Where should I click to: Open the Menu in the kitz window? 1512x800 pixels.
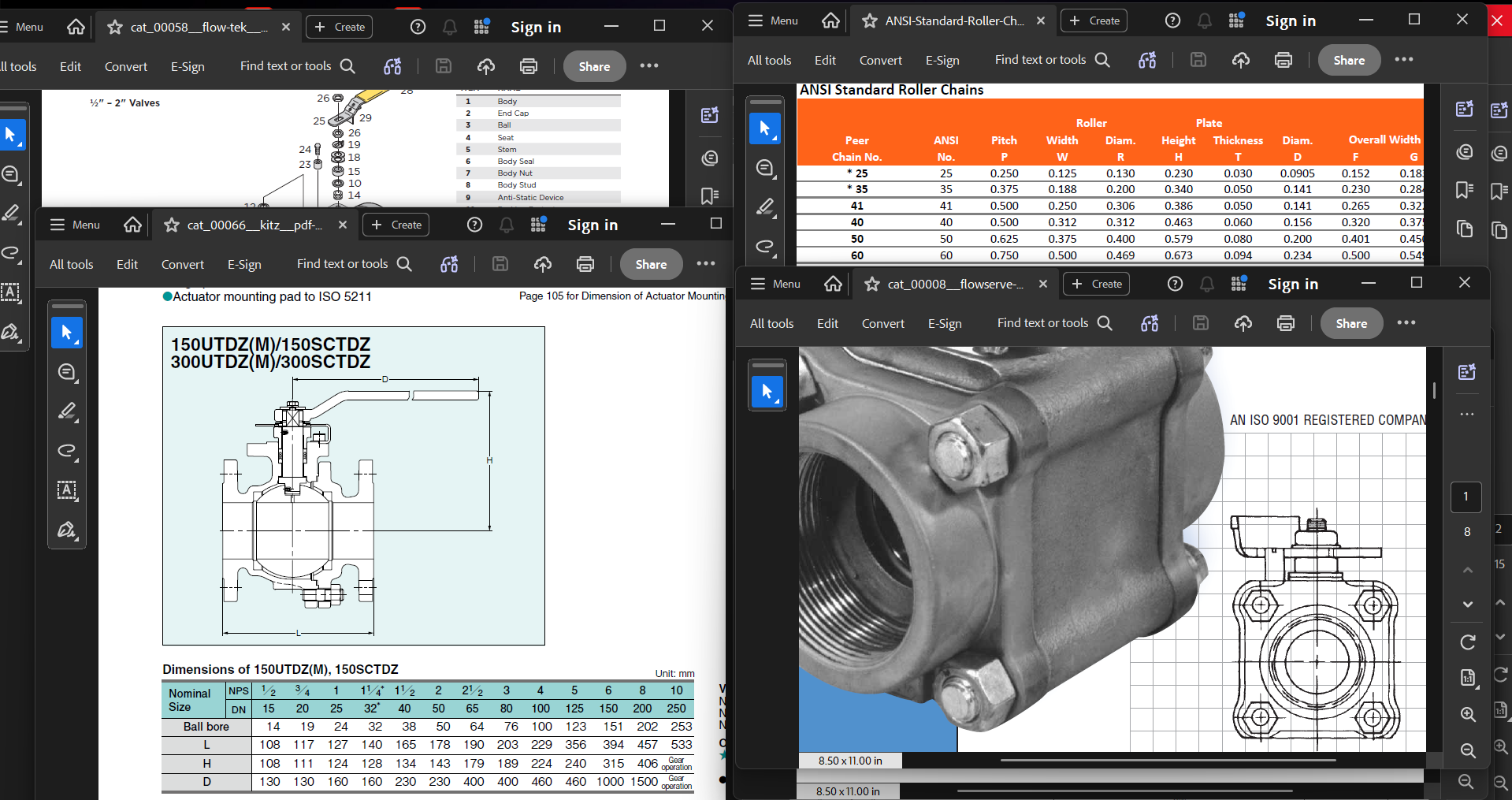75,225
